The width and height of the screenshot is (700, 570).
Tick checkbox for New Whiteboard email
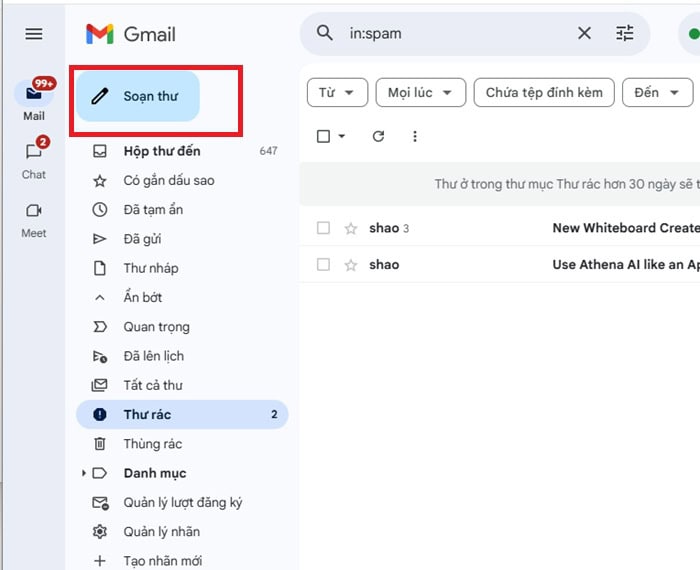coord(323,228)
